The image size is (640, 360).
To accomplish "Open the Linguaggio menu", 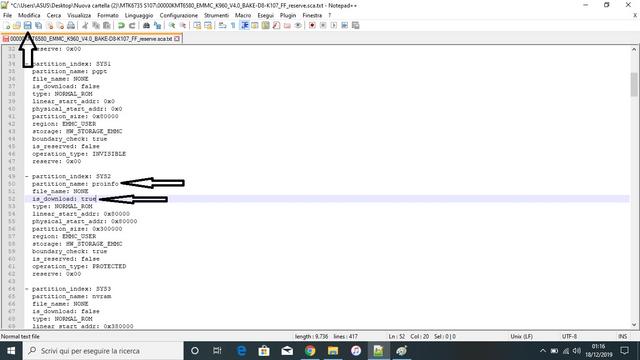I will [x=139, y=15].
